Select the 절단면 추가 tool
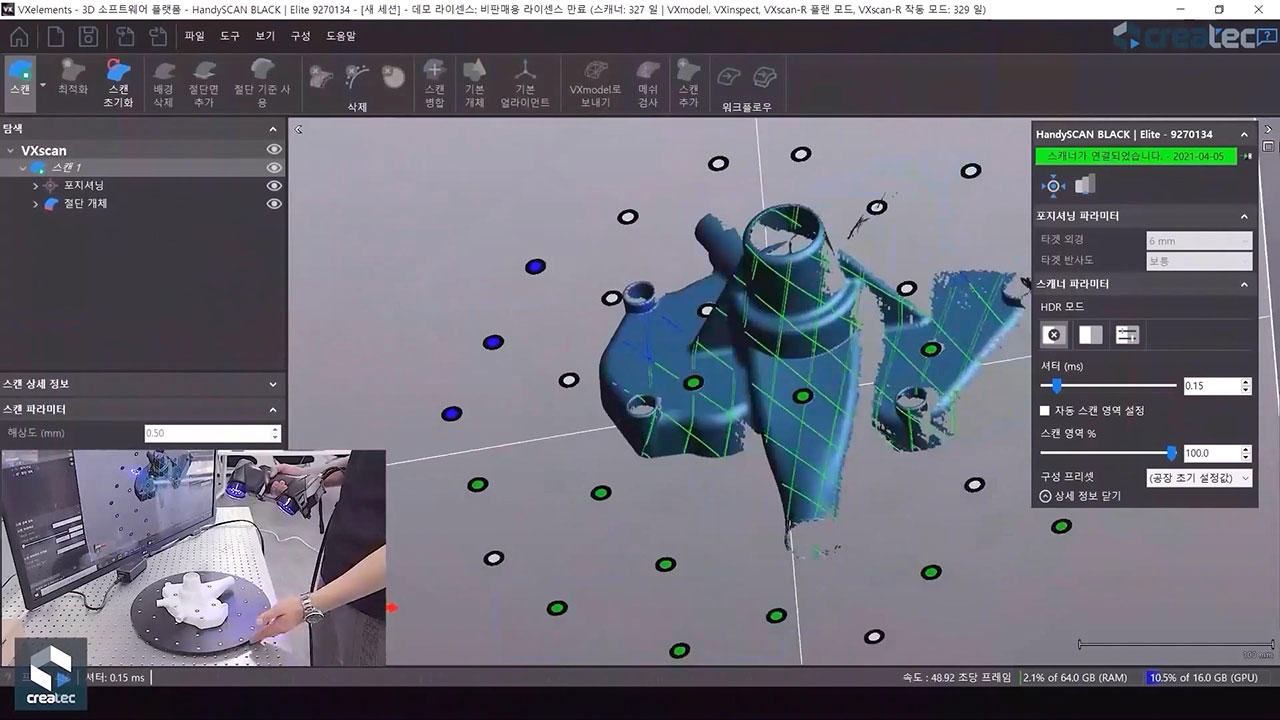The image size is (1280, 720). pos(203,84)
